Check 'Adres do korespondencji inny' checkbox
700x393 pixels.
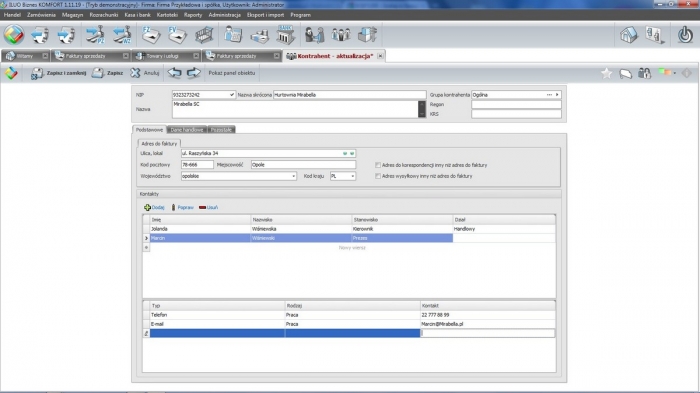point(378,165)
